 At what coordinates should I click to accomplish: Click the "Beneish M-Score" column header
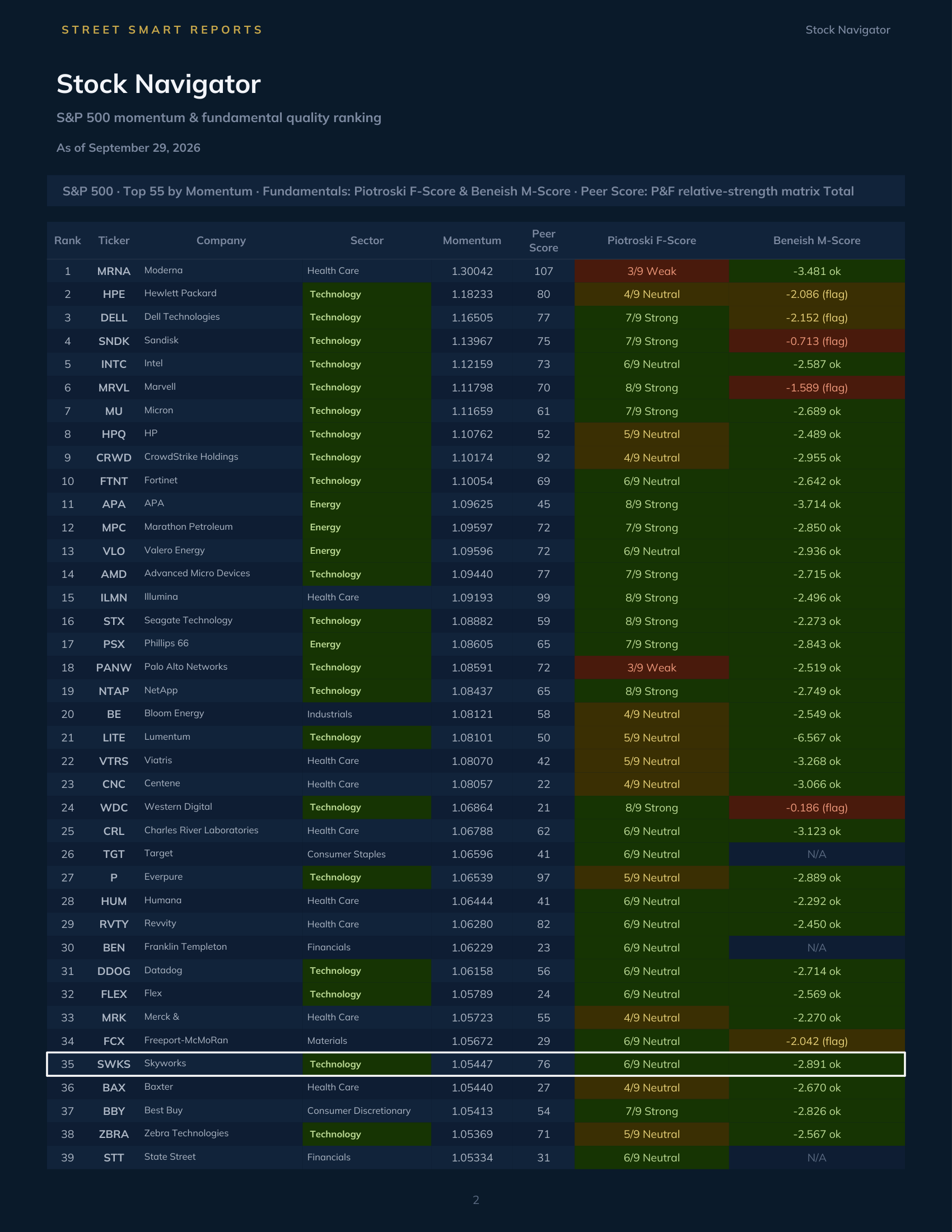coord(816,240)
